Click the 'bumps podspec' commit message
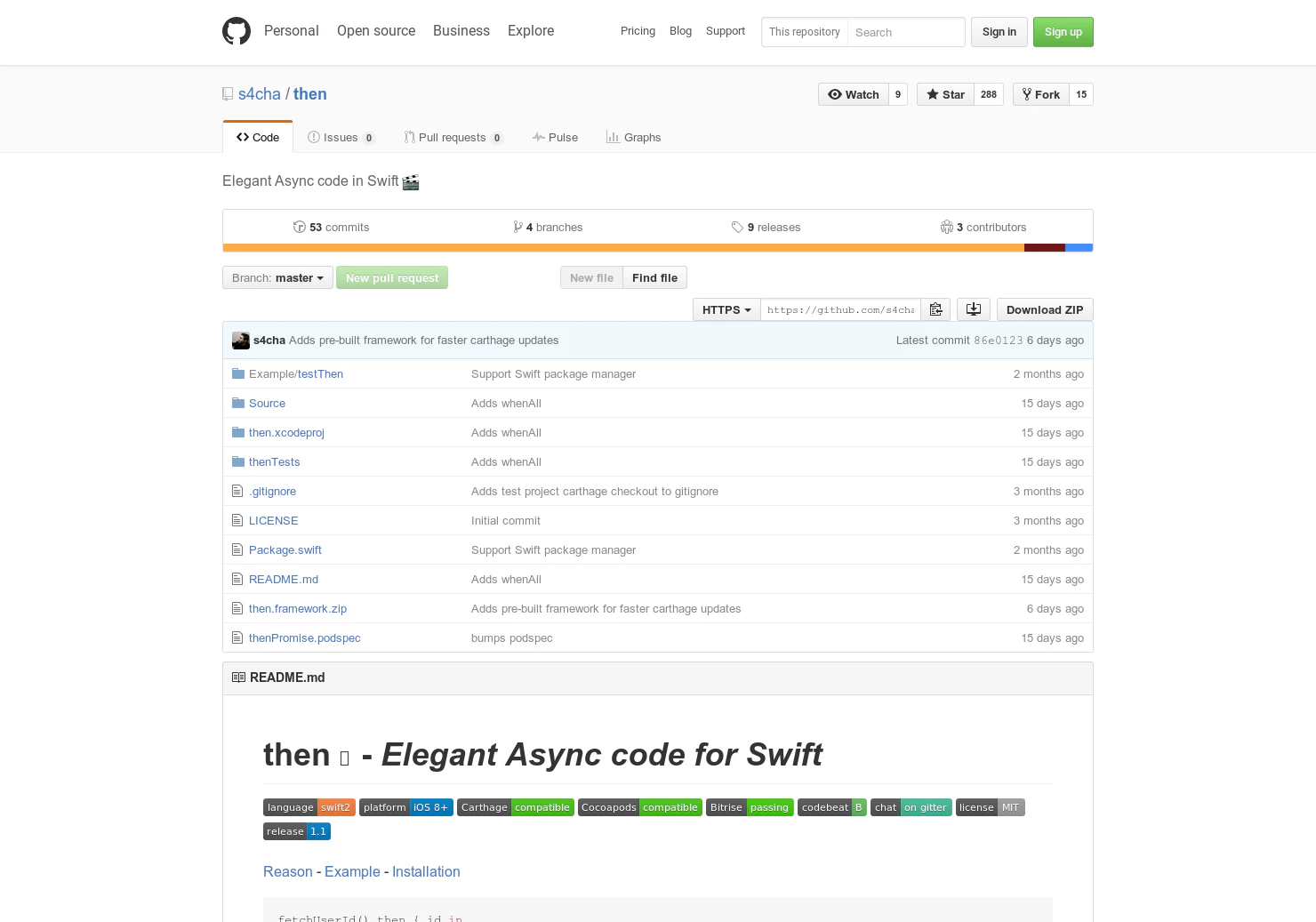 pos(511,637)
